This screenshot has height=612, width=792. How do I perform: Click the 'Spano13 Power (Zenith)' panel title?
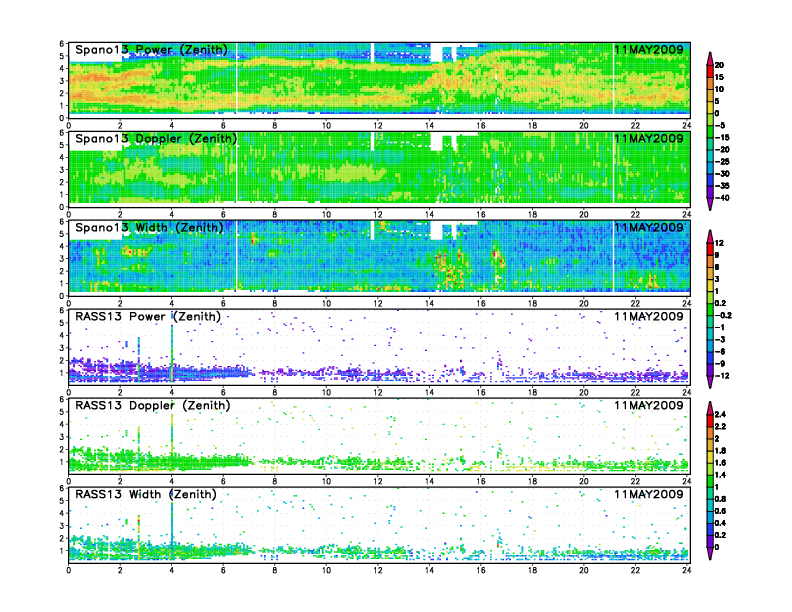[152, 50]
